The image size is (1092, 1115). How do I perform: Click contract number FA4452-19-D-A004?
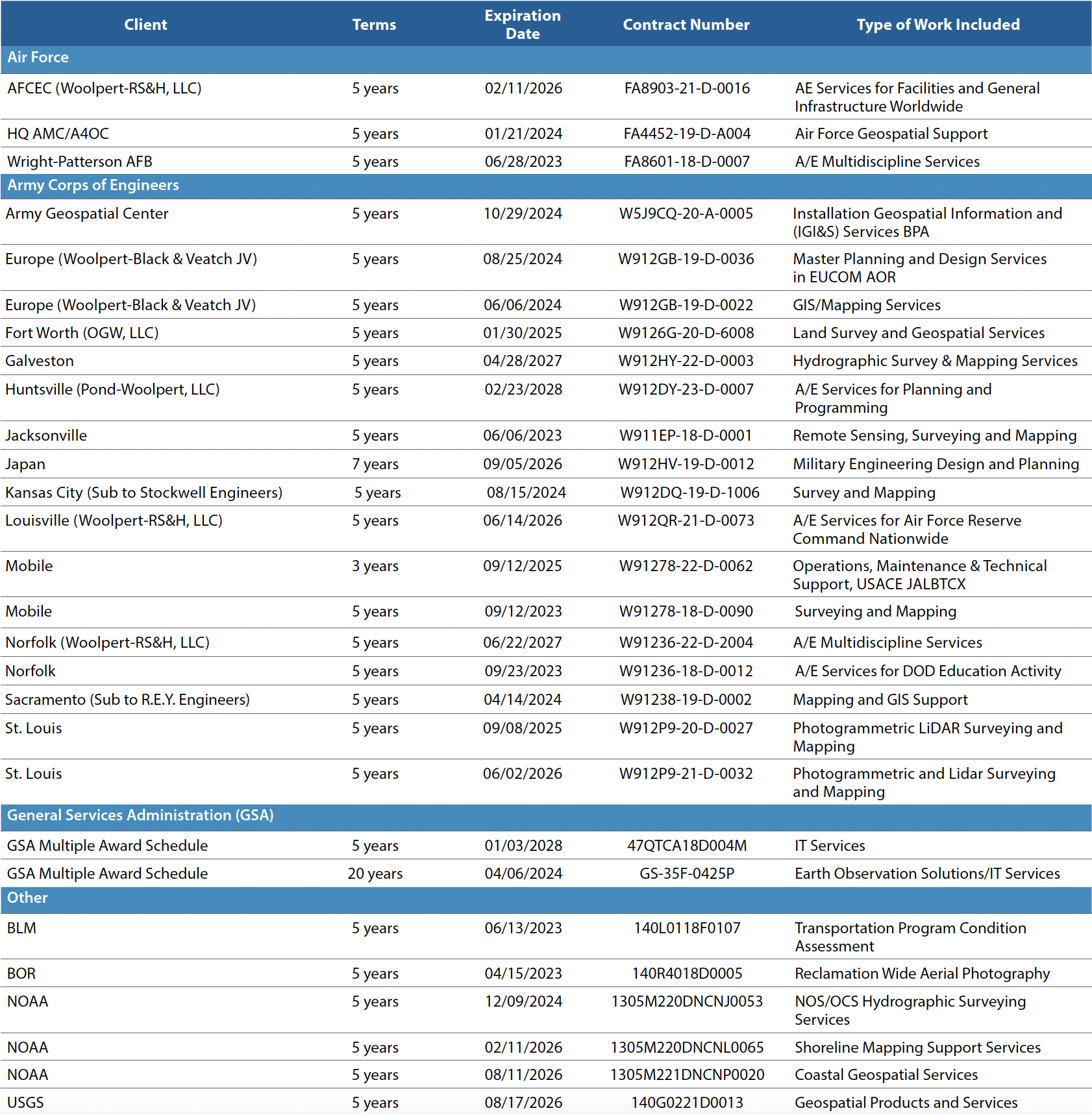click(x=687, y=134)
